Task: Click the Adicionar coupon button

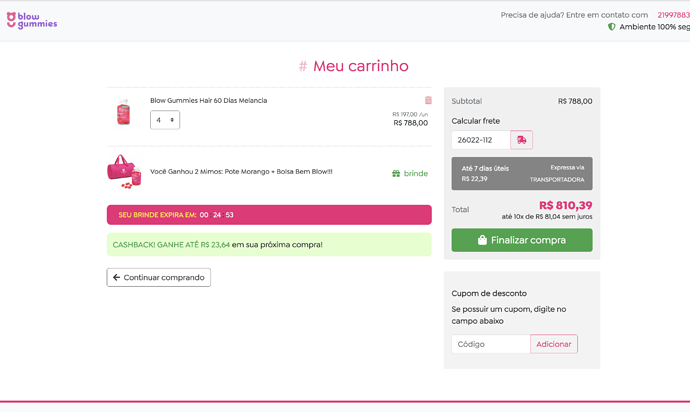Action: pos(554,344)
